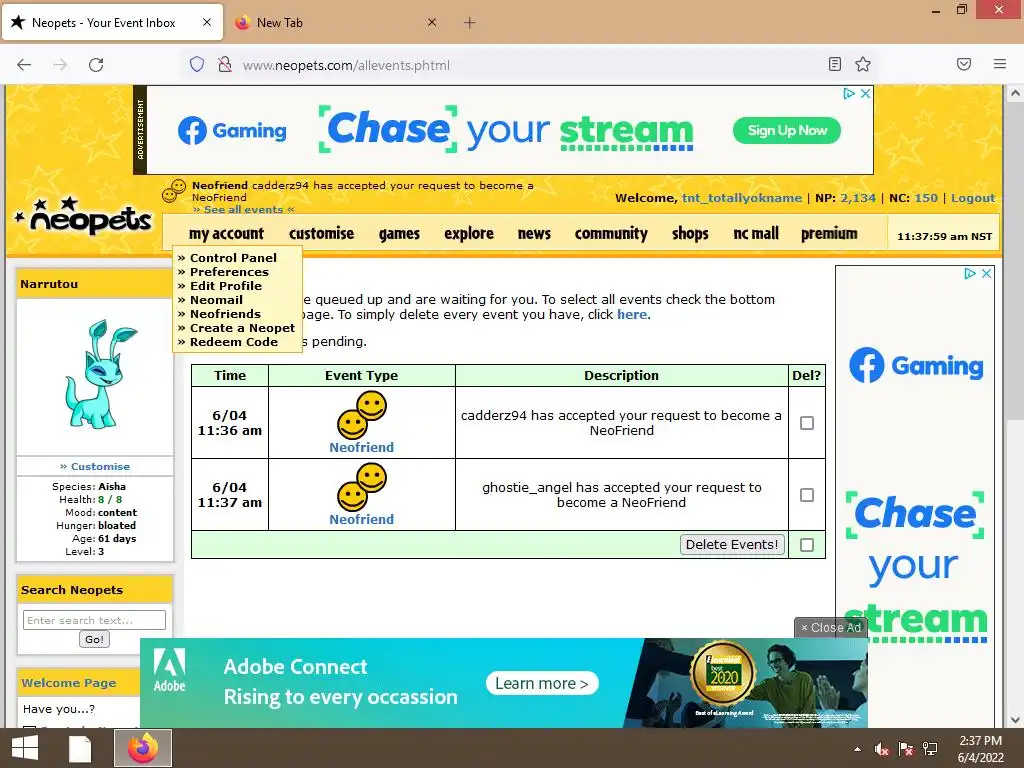Click the Action Center flag tray icon
The width and height of the screenshot is (1024, 768).
pyautogui.click(x=906, y=749)
